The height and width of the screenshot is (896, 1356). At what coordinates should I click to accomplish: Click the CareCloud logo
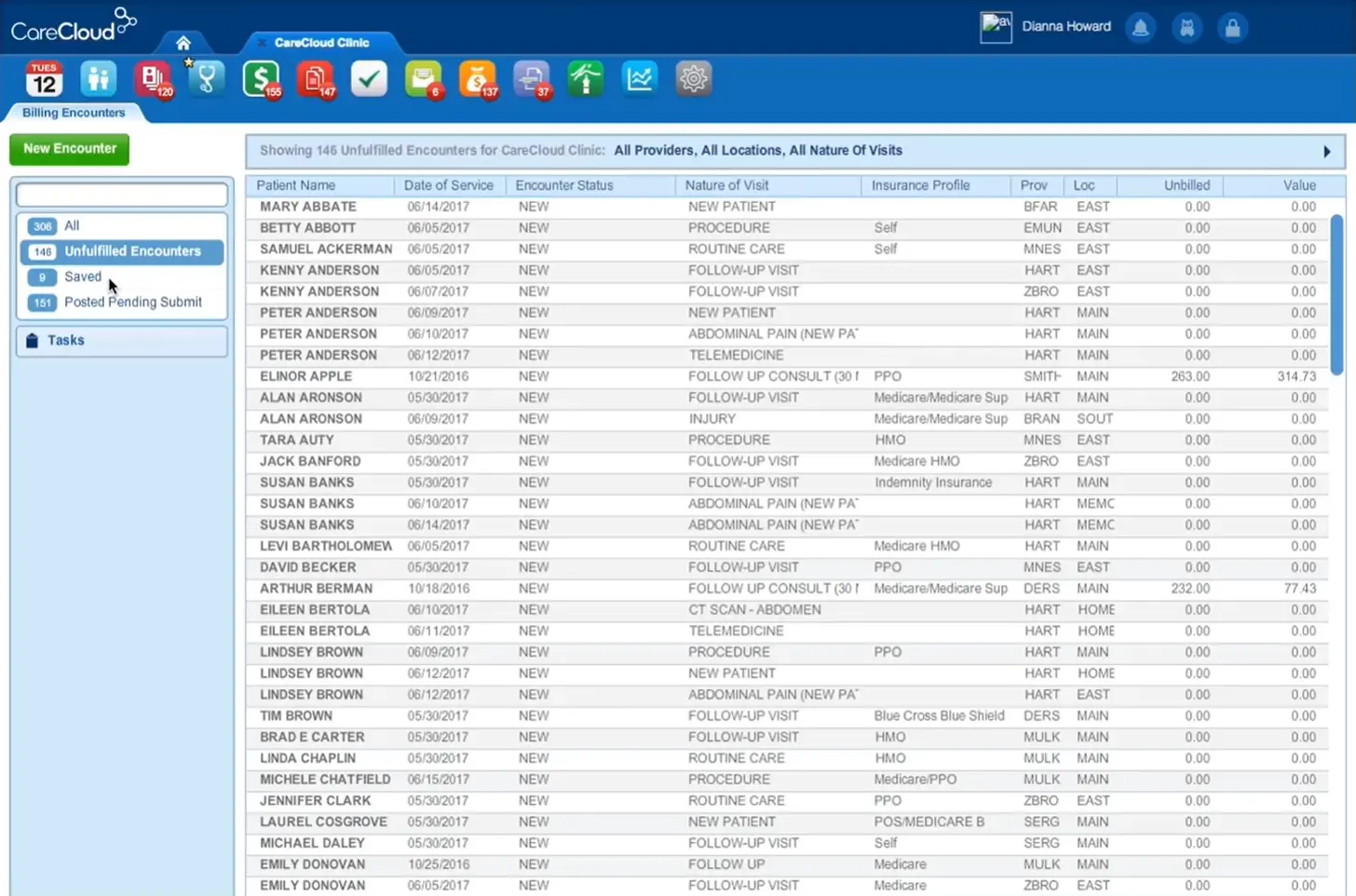[73, 25]
